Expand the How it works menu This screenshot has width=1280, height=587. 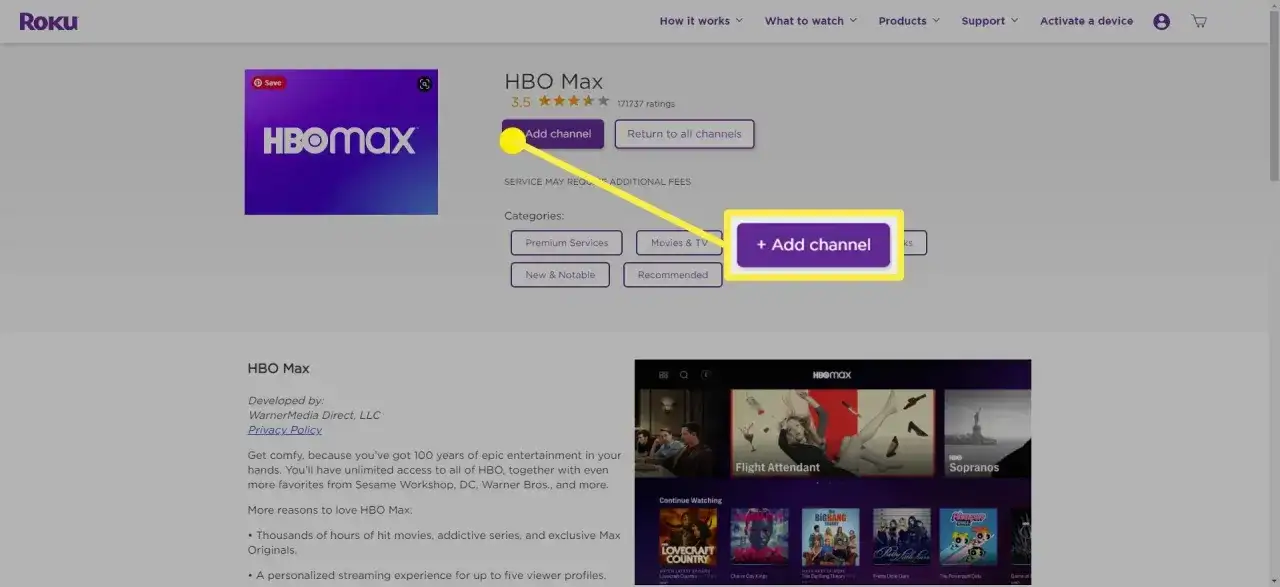coord(701,21)
